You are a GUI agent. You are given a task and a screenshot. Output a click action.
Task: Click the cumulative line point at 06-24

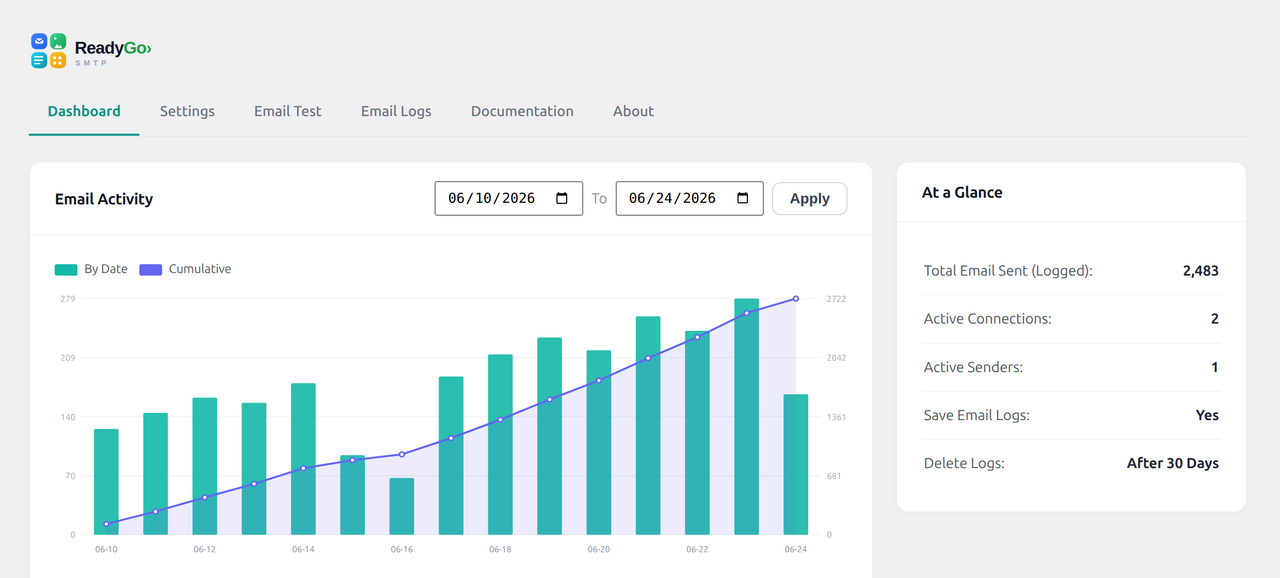pos(796,298)
